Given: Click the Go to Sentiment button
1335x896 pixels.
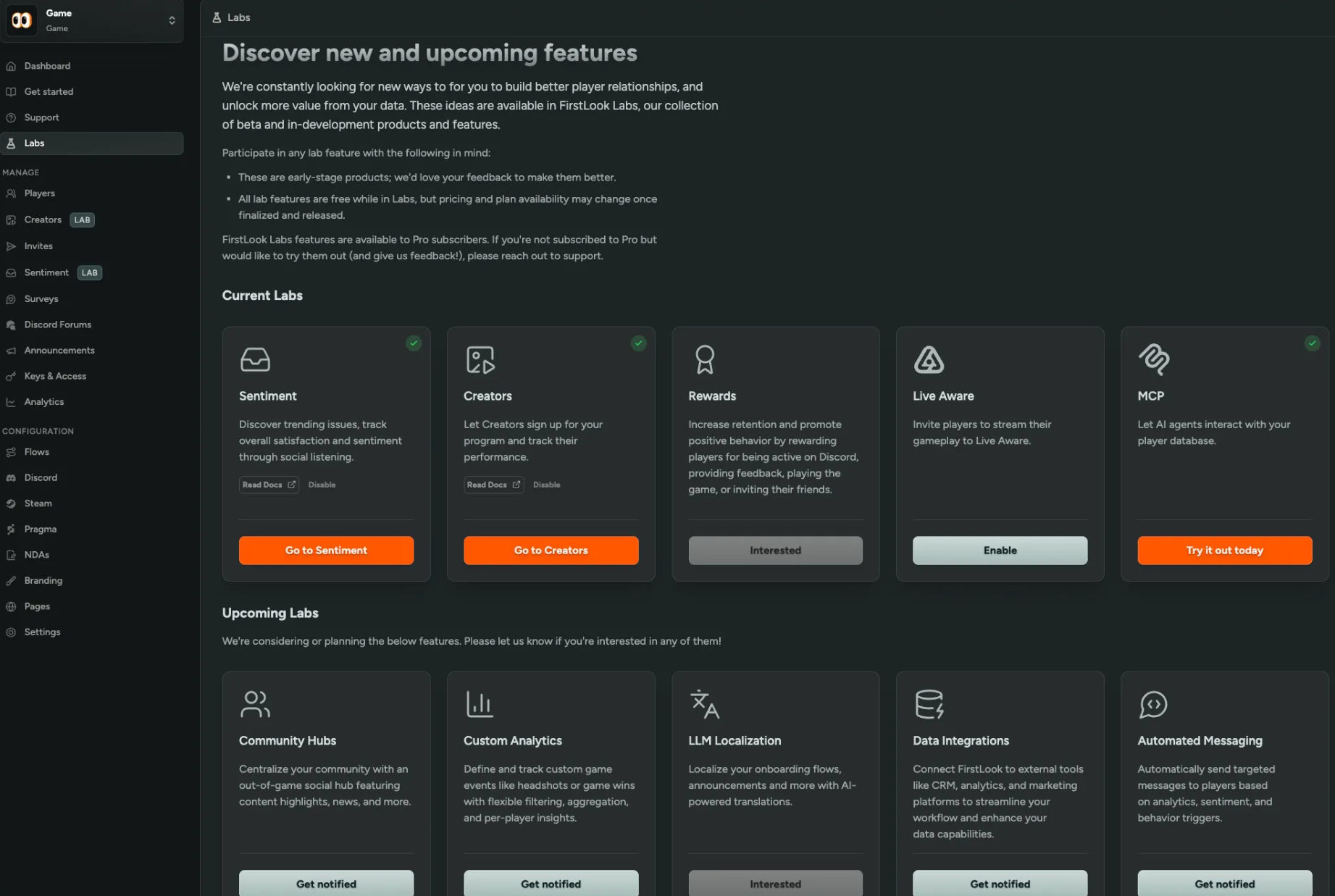Looking at the screenshot, I should (326, 550).
